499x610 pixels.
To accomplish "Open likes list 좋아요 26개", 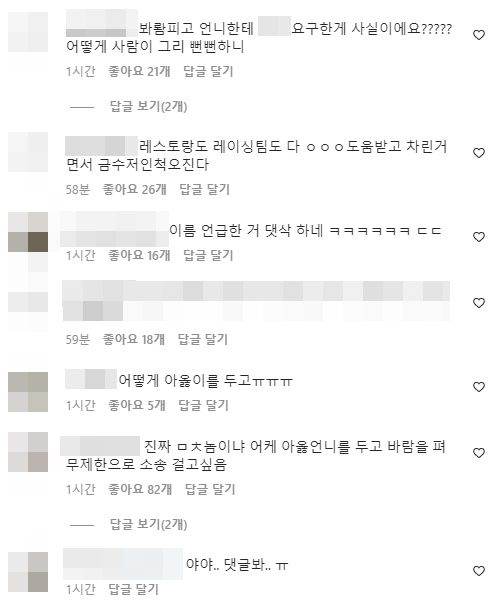I will (135, 189).
